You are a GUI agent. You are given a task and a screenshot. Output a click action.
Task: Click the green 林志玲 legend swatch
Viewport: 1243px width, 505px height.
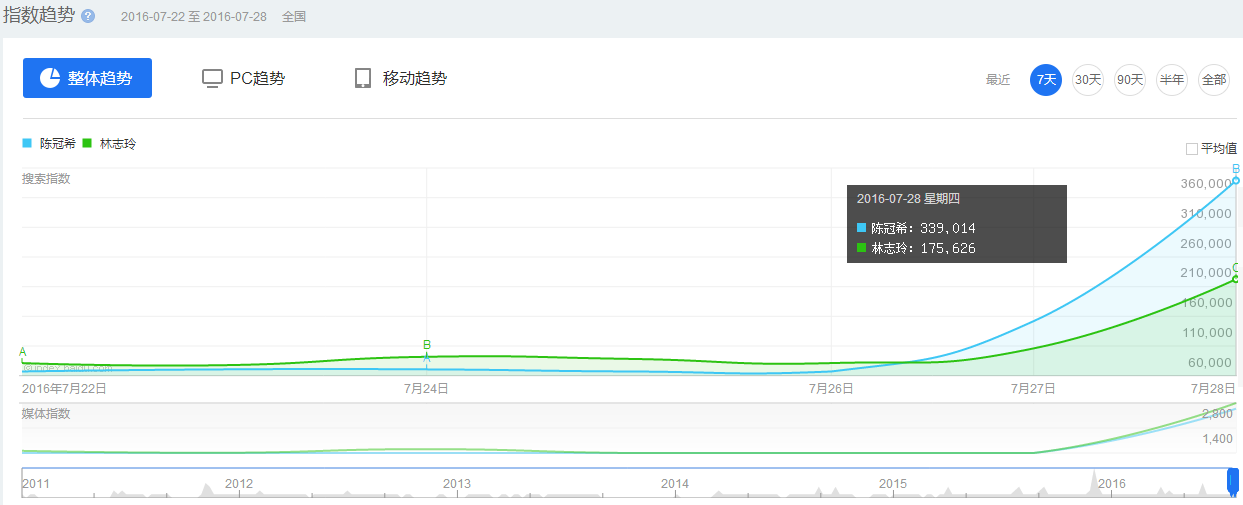[x=88, y=144]
